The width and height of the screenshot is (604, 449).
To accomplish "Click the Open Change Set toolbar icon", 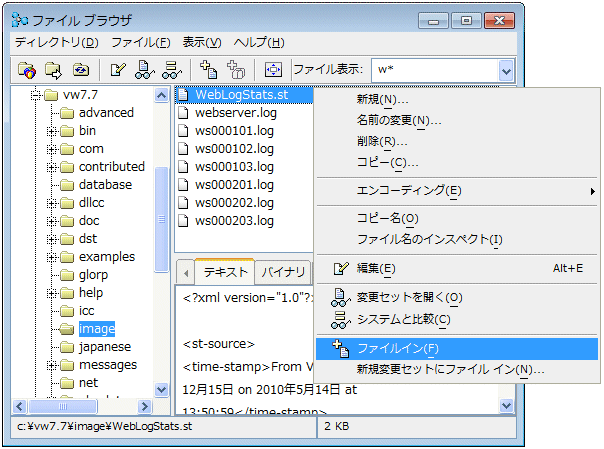I will (x=145, y=70).
